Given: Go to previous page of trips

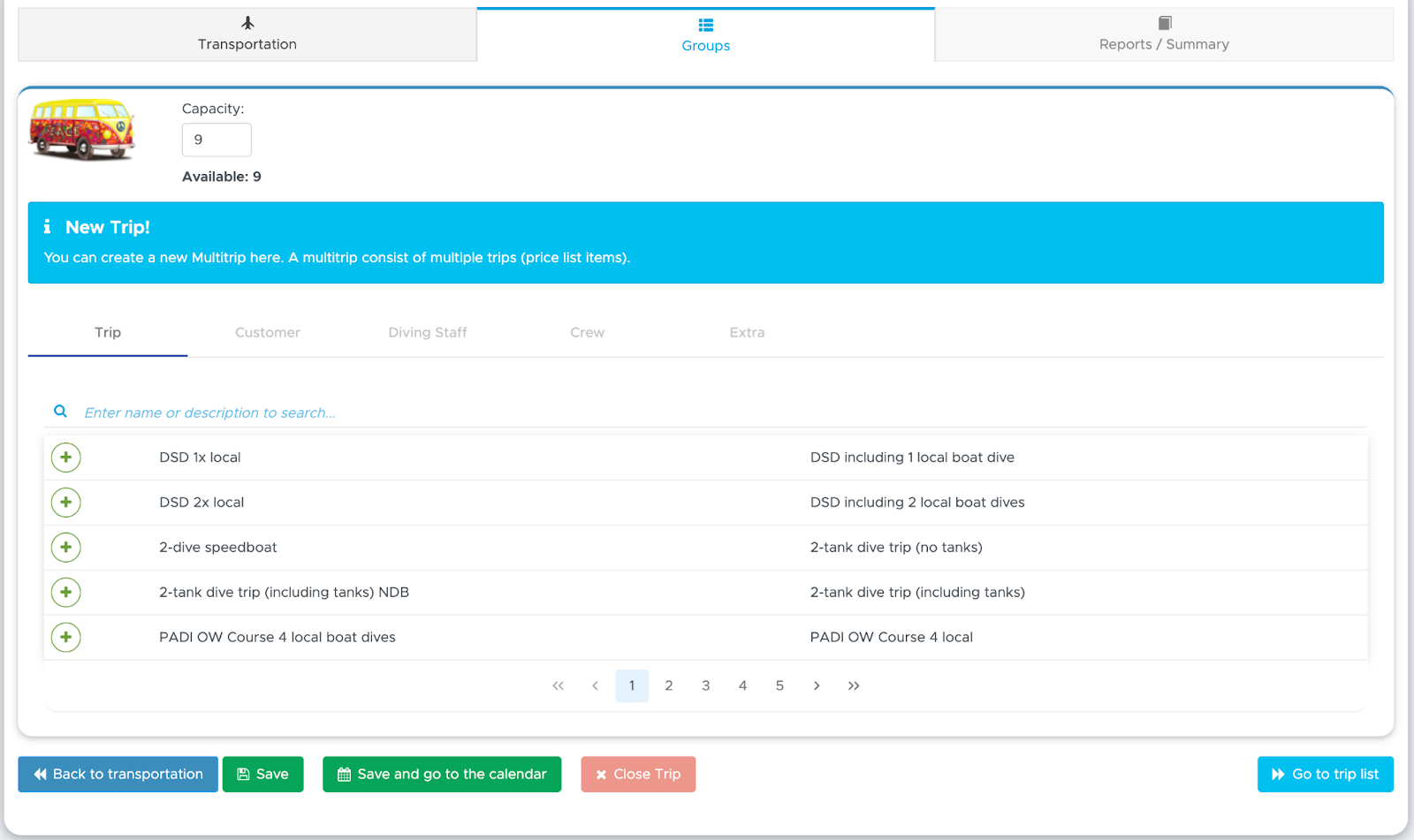Looking at the screenshot, I should point(595,685).
